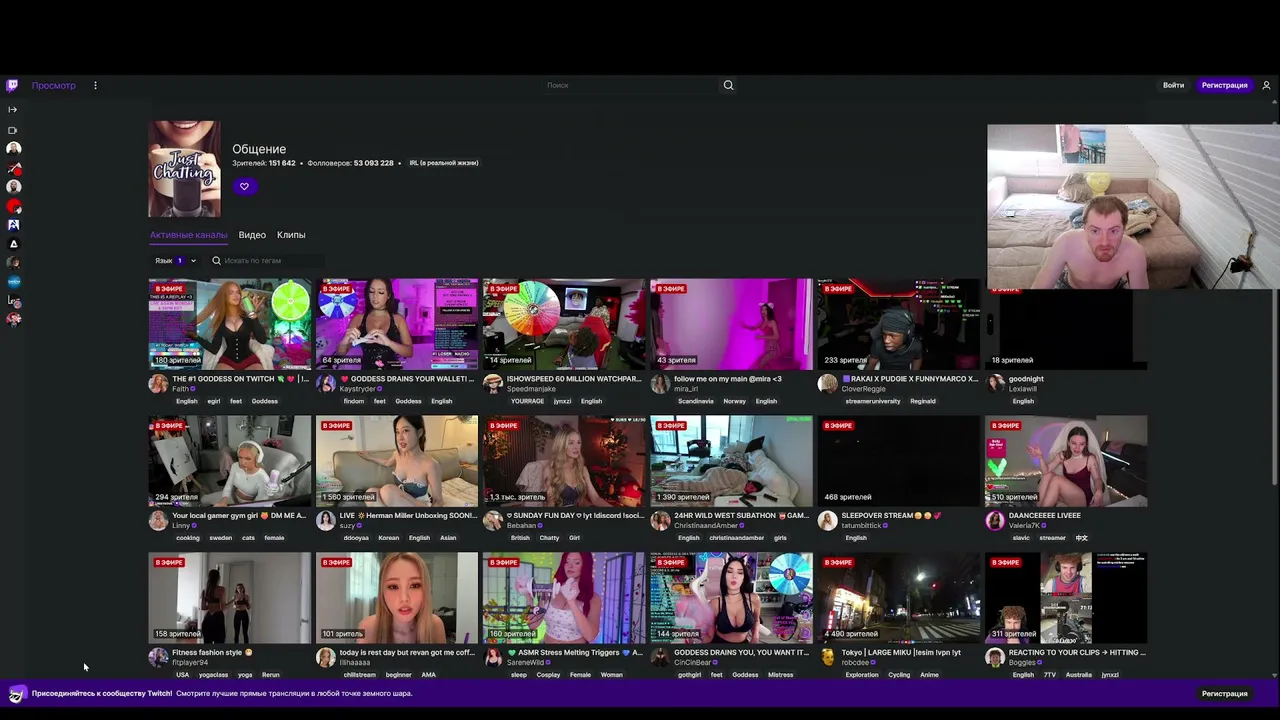Expand the Язык language filter dropdown
Image resolution: width=1280 pixels, height=720 pixels.
click(175, 260)
